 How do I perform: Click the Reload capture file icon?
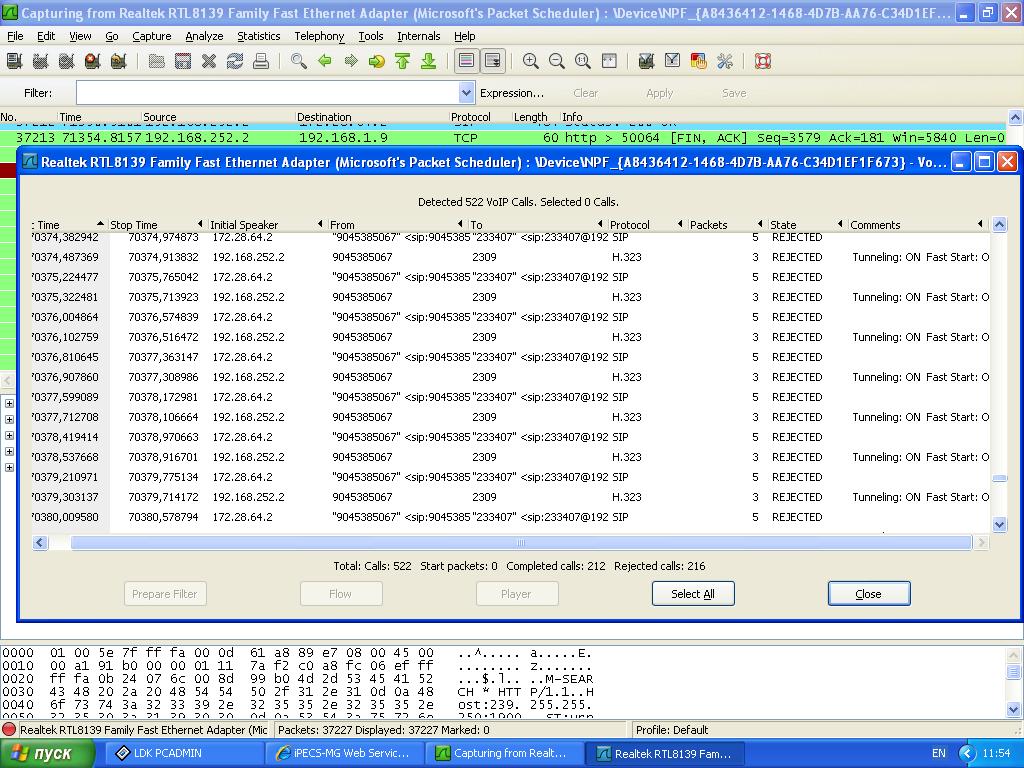(x=235, y=62)
